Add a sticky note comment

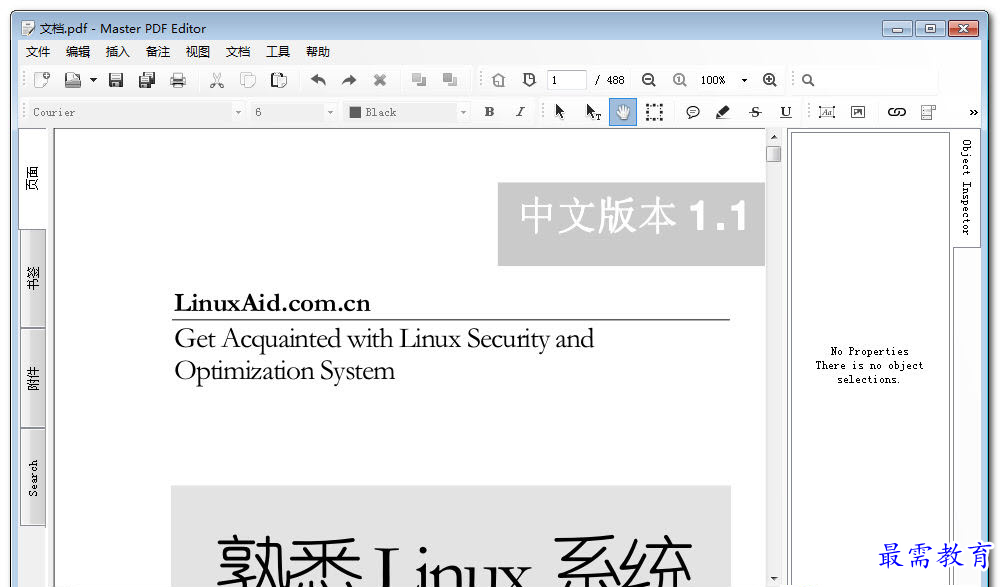click(x=693, y=112)
